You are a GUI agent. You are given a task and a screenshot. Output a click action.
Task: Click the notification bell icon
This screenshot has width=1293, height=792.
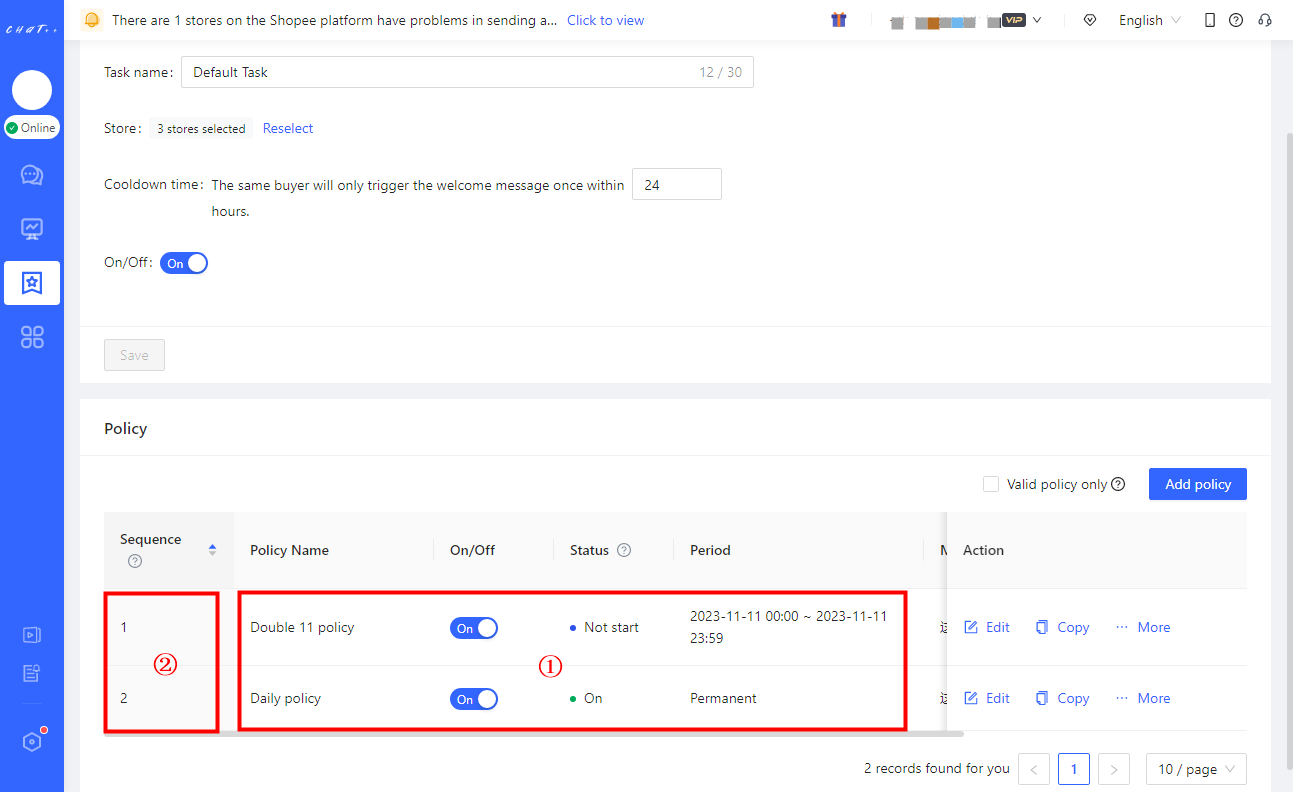click(x=92, y=20)
